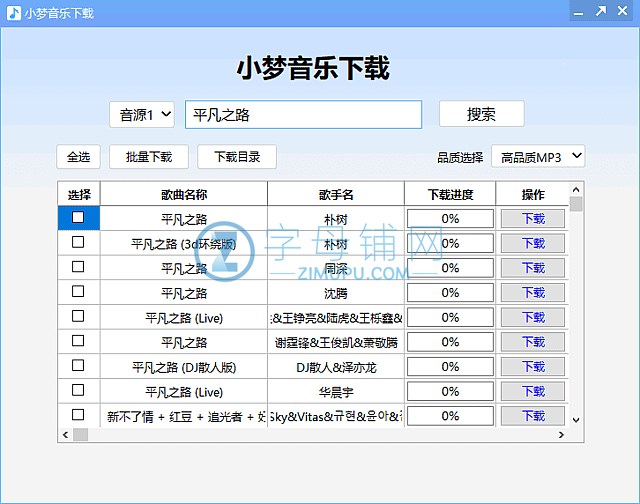The image size is (640, 504).
Task: Click the progress bar for 周深's 平凡之路
Action: (450, 268)
